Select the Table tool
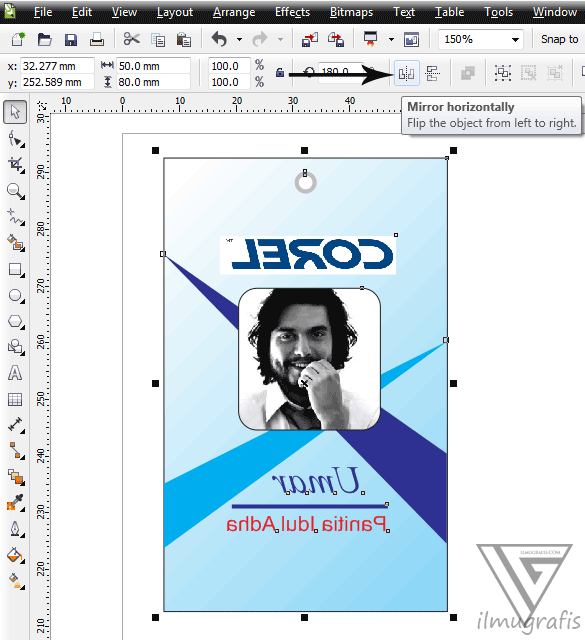585x640 pixels. 15,399
